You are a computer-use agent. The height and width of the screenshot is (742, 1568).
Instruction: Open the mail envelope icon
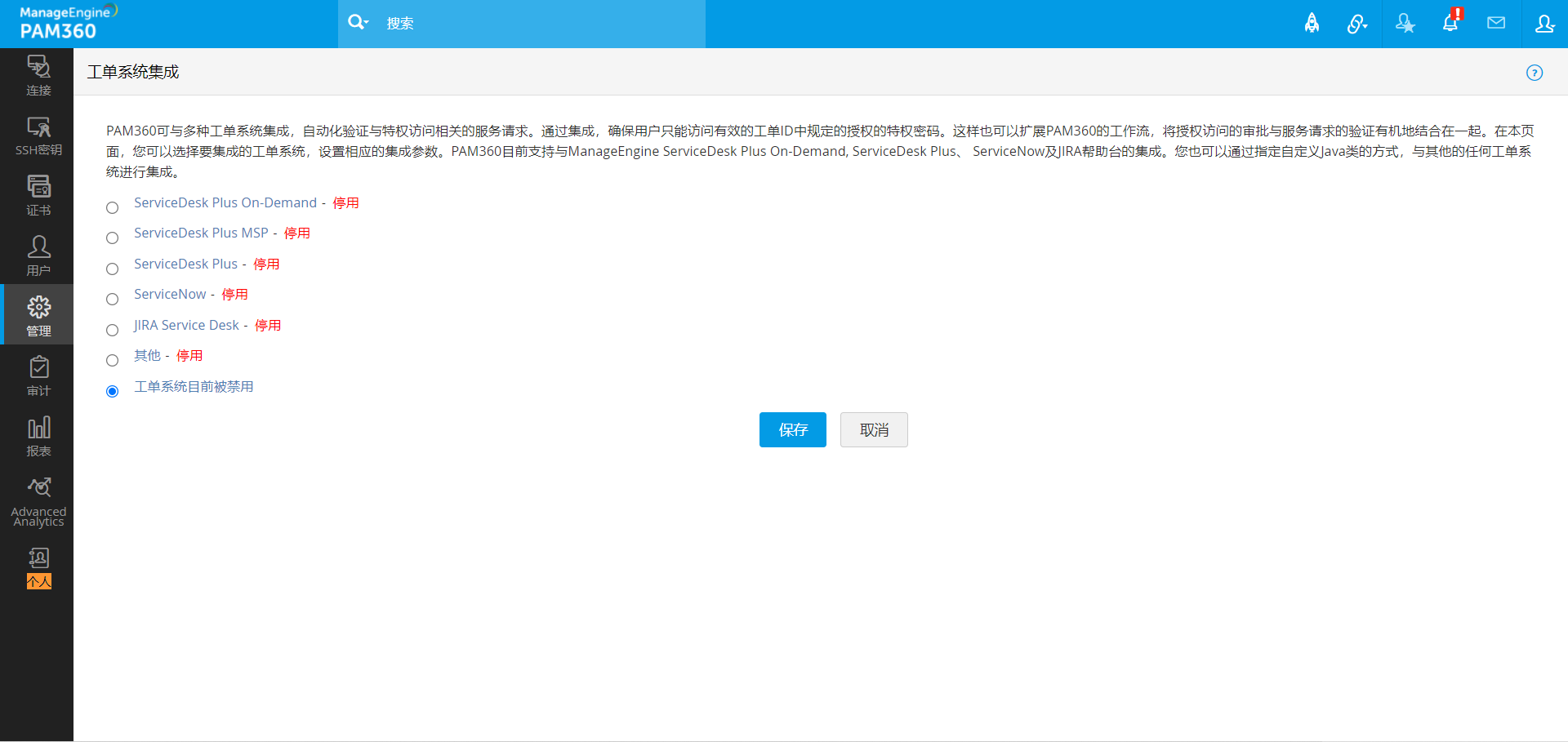tap(1496, 23)
